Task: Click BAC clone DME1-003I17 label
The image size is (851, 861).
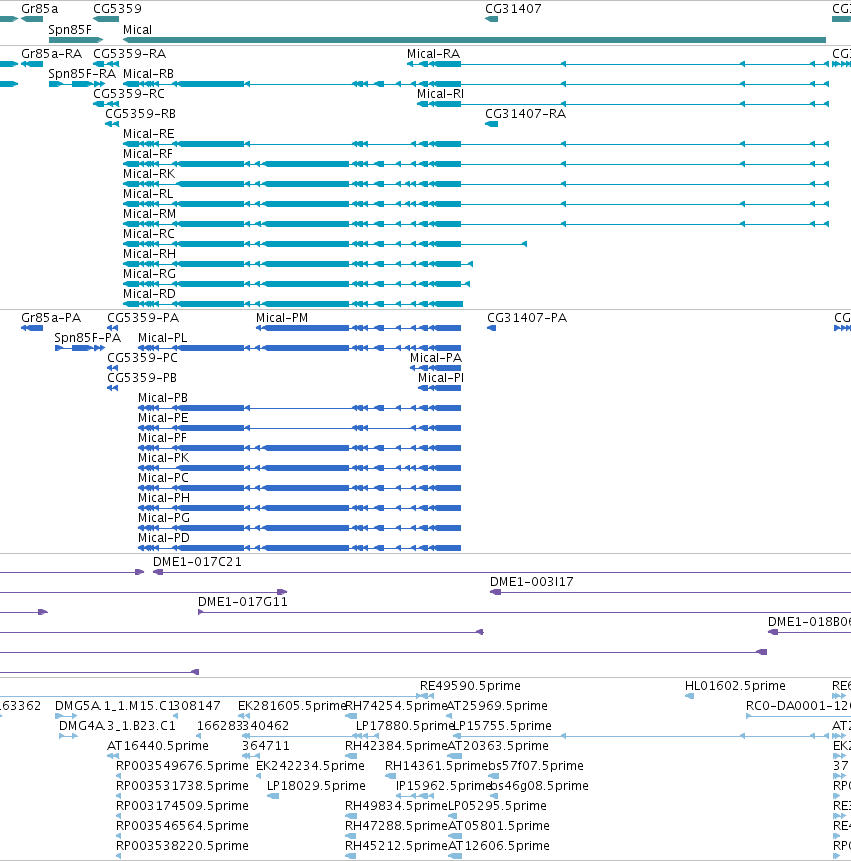Action: pos(531,582)
